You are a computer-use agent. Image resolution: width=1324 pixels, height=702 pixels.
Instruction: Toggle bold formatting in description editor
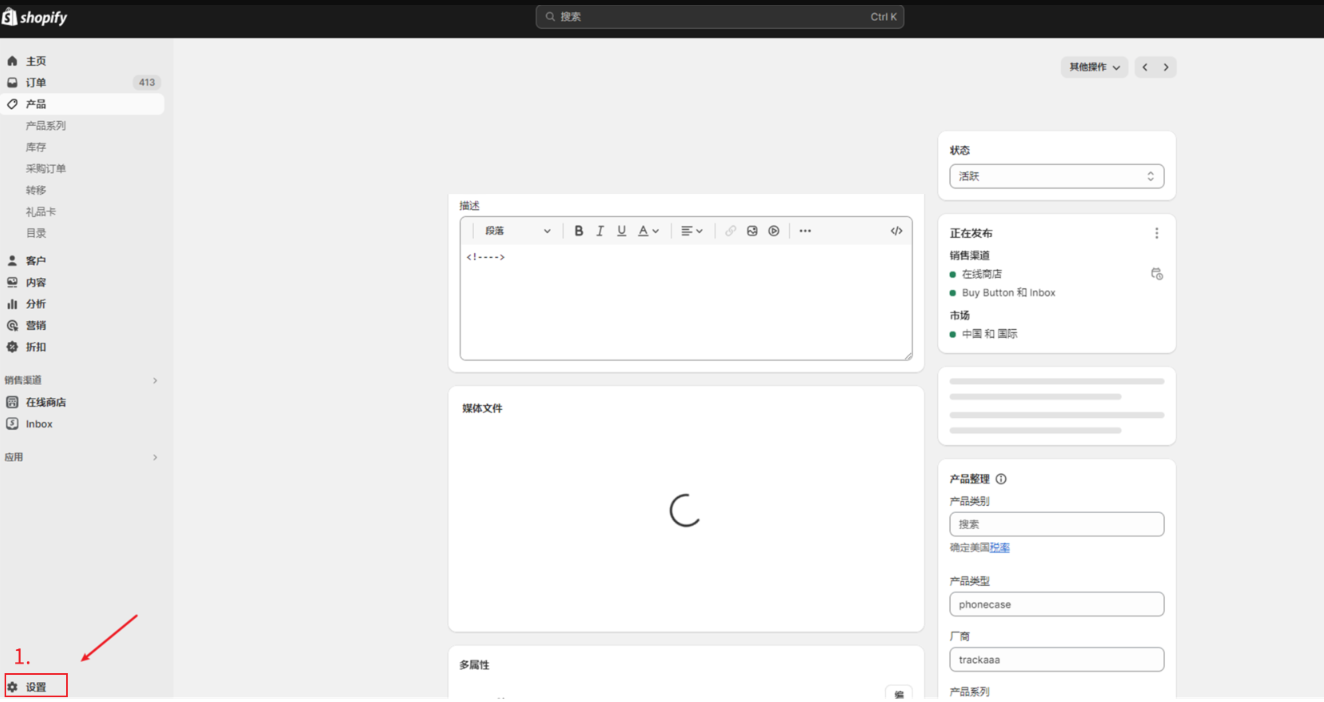pyautogui.click(x=578, y=231)
